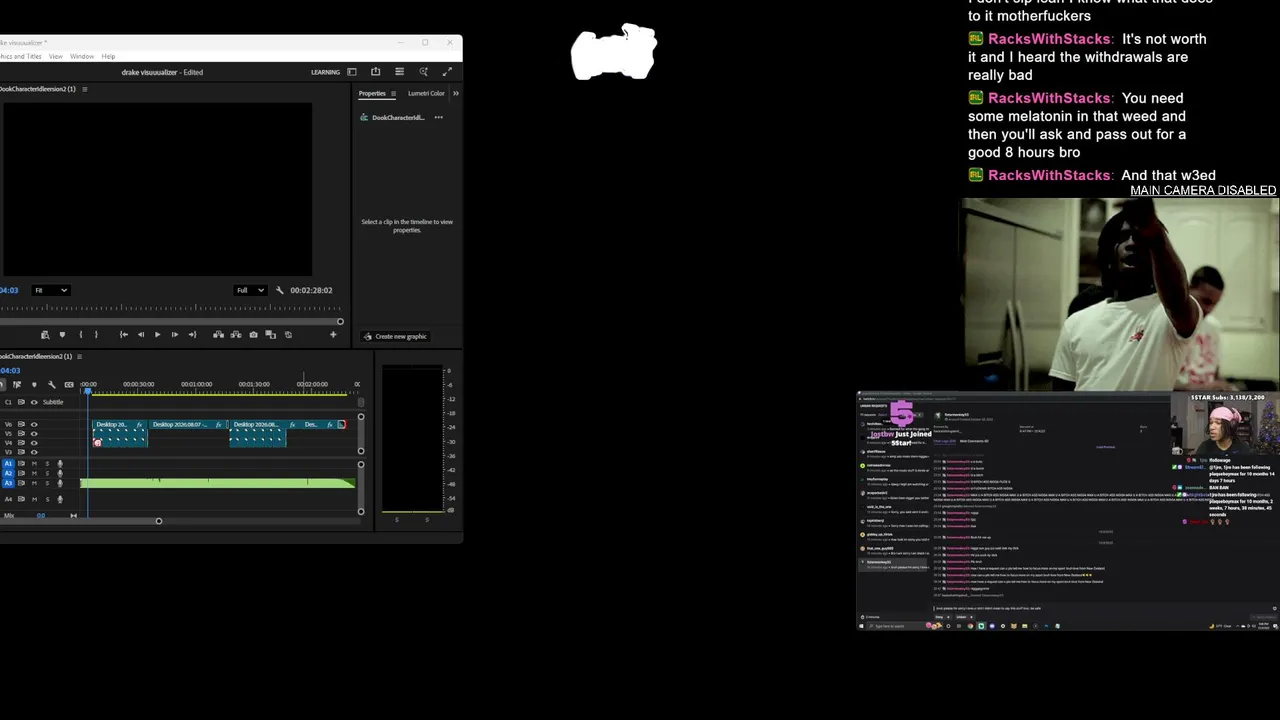The height and width of the screenshot is (720, 1280).
Task: Open the Program monitor panel menu
Action: click(x=84, y=89)
